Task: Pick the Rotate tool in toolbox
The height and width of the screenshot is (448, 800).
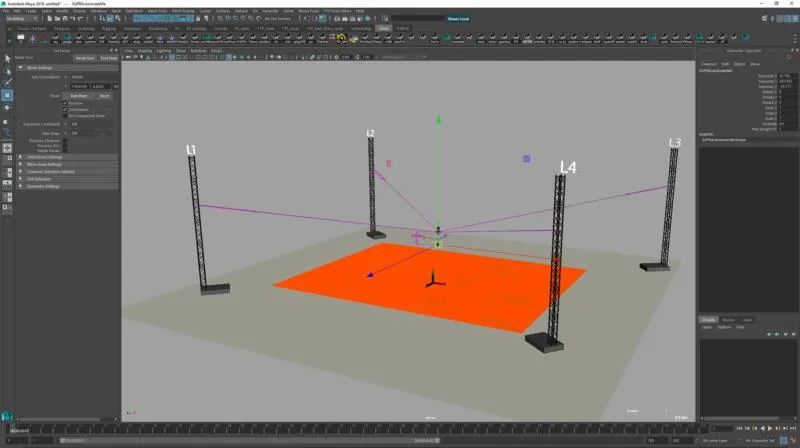Action: (7, 108)
